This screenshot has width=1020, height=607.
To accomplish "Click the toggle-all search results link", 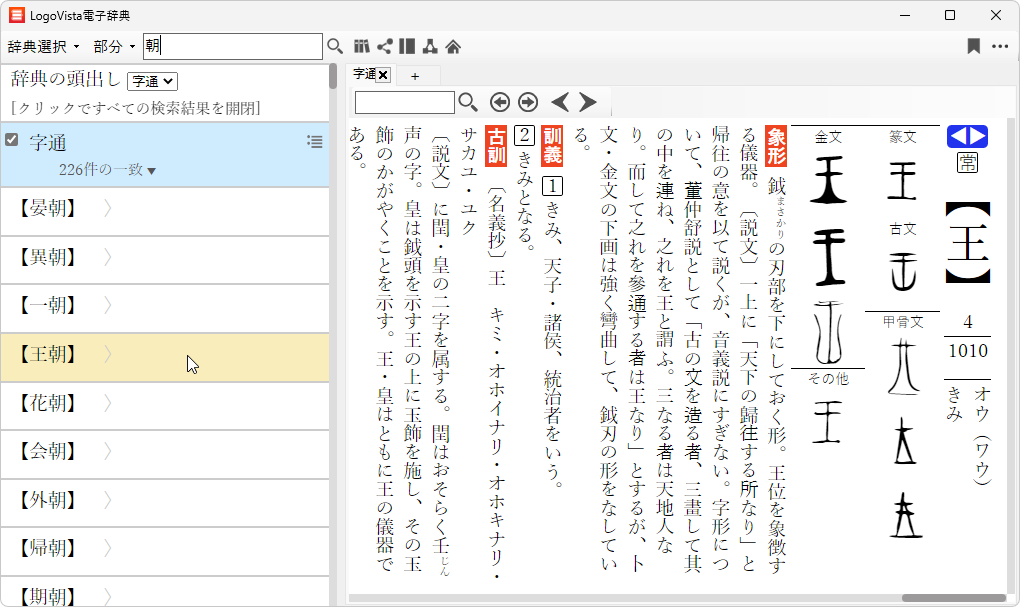I will click(x=135, y=108).
